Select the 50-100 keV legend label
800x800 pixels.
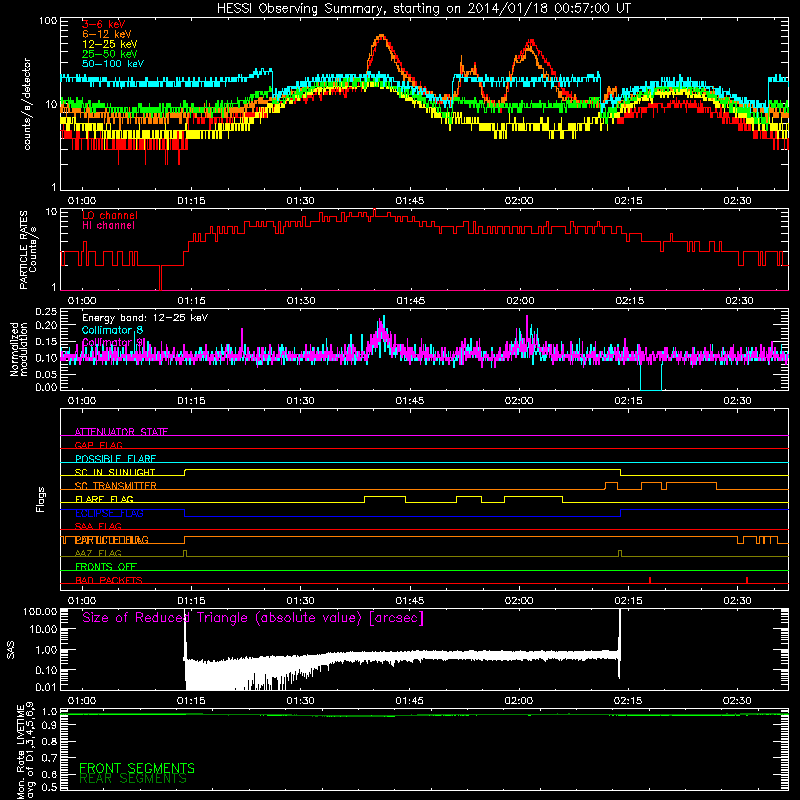(x=113, y=63)
